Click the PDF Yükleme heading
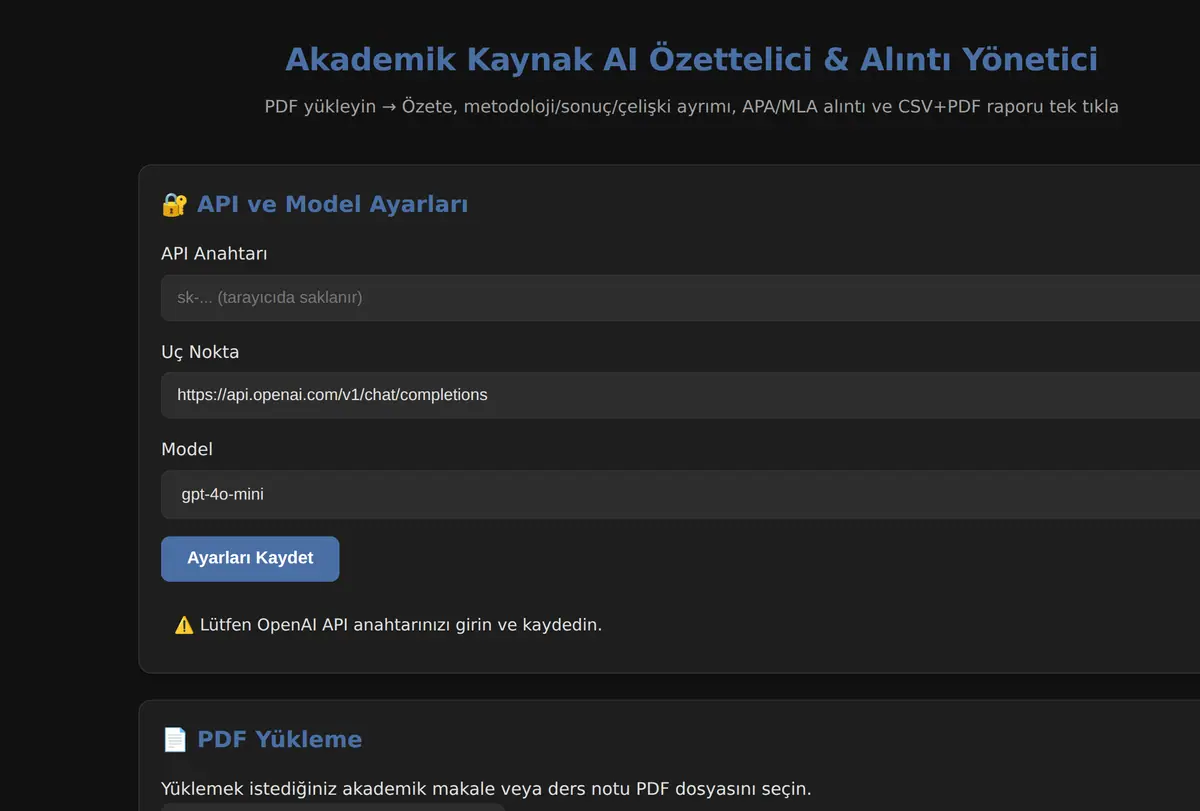Image resolution: width=1200 pixels, height=811 pixels. pyautogui.click(x=279, y=740)
